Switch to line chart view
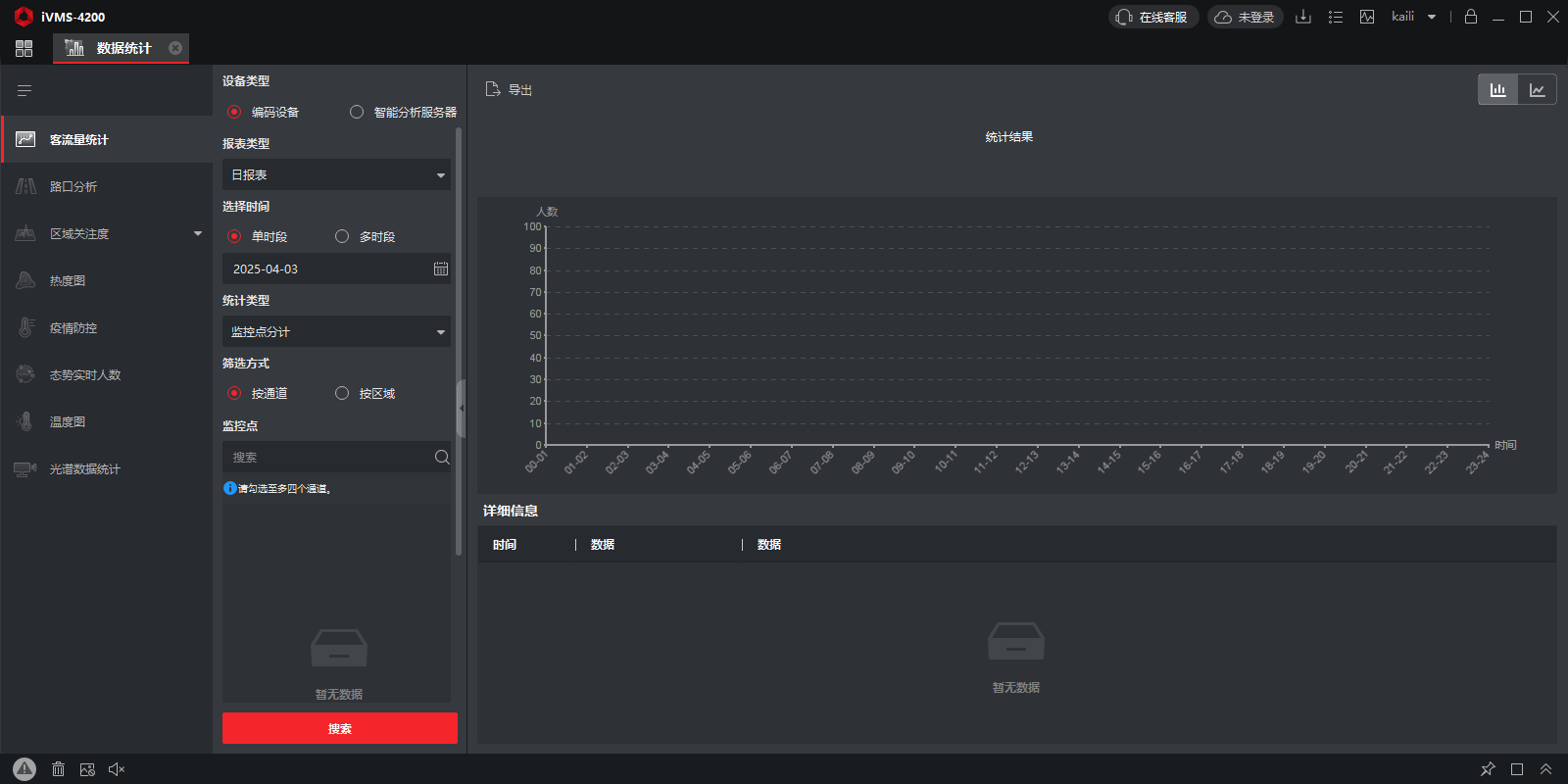 pos(1537,90)
